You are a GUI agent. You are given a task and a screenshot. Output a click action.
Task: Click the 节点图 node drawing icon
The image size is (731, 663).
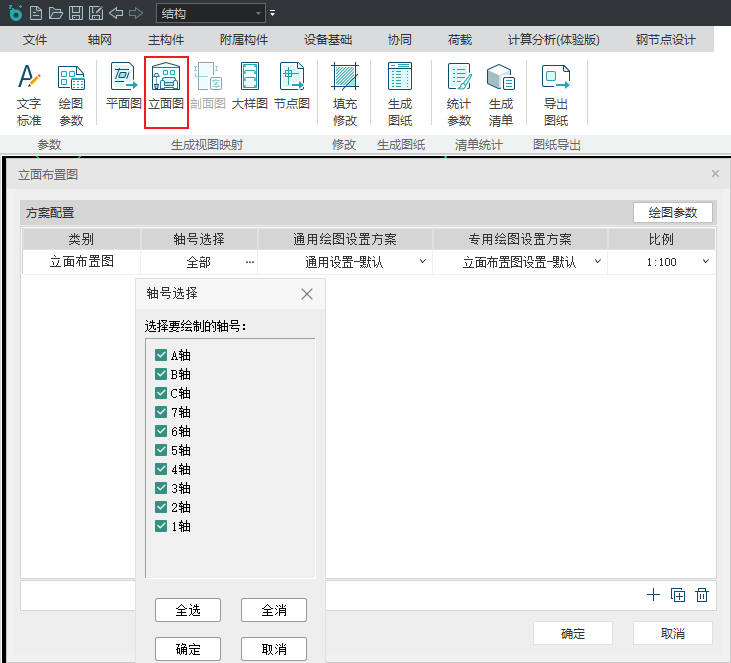[291, 86]
